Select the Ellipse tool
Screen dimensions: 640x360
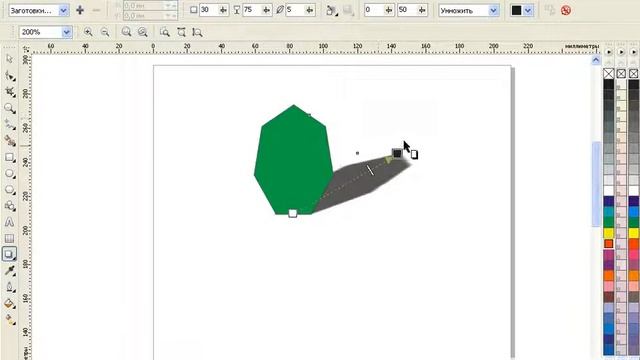(x=9, y=173)
